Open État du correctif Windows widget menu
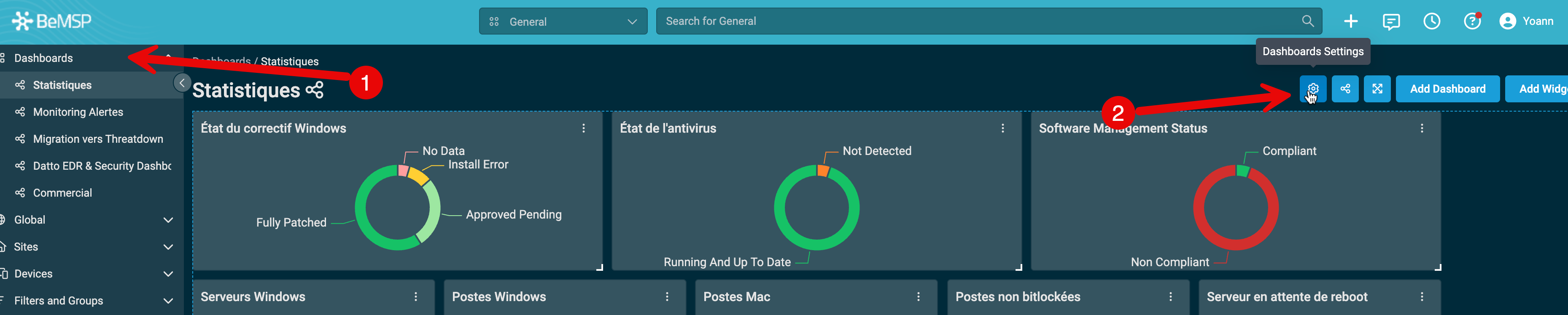Viewport: 1568px width, 315px height. pyautogui.click(x=583, y=128)
